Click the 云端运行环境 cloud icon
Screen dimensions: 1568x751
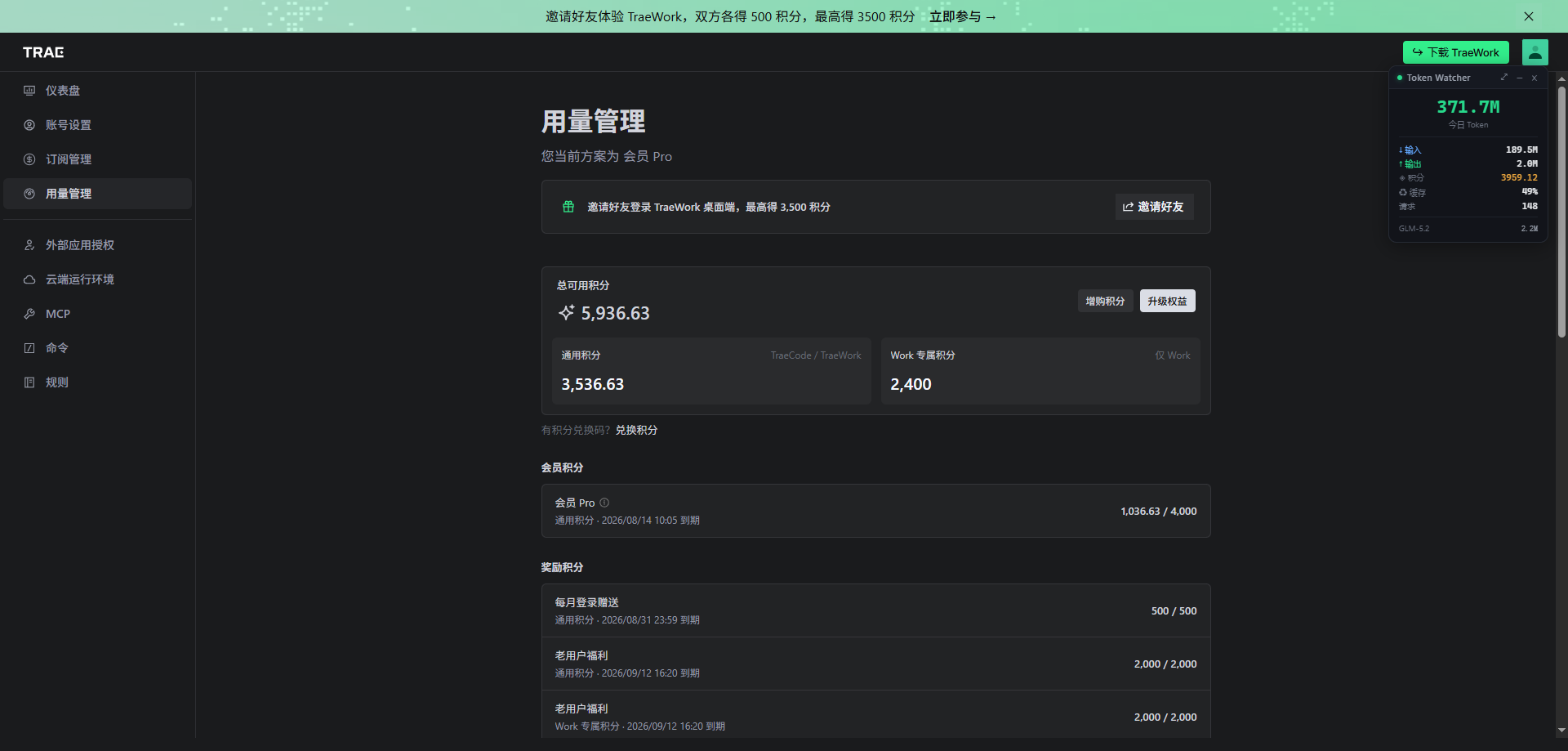pos(29,279)
